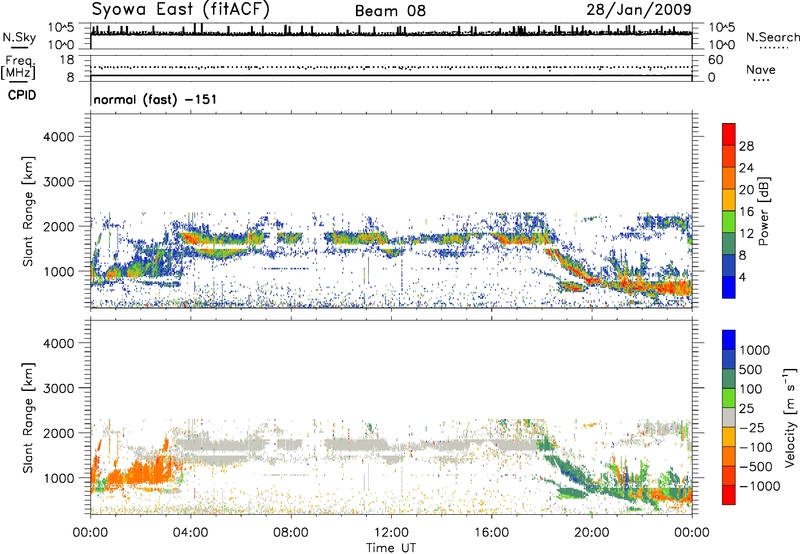Click the '60' label on the Nave axis
Image resolution: width=800 pixels, height=554 pixels.
[x=715, y=60]
